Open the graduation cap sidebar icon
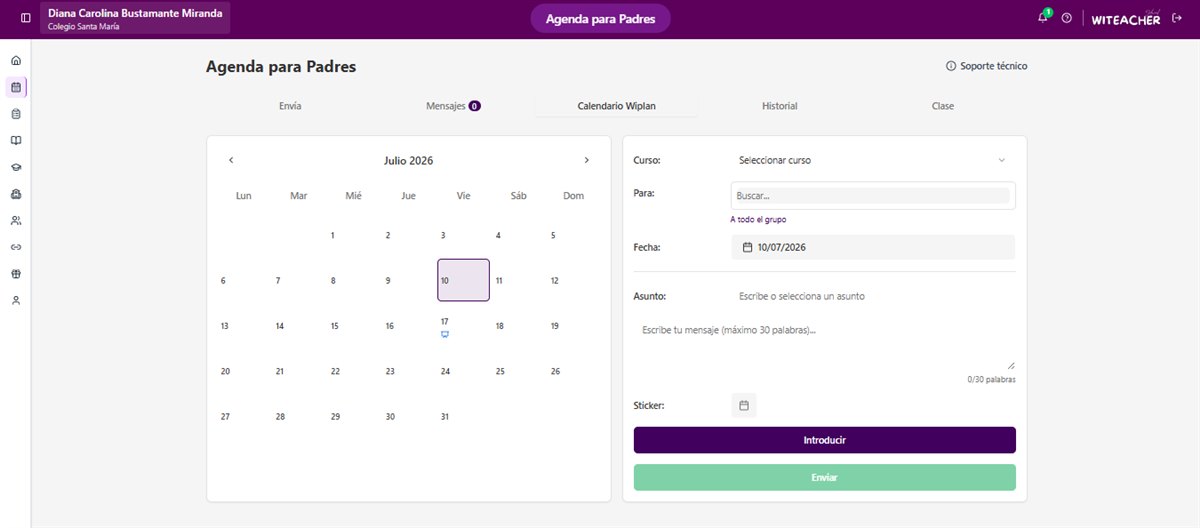The width and height of the screenshot is (1200, 528). [x=16, y=167]
